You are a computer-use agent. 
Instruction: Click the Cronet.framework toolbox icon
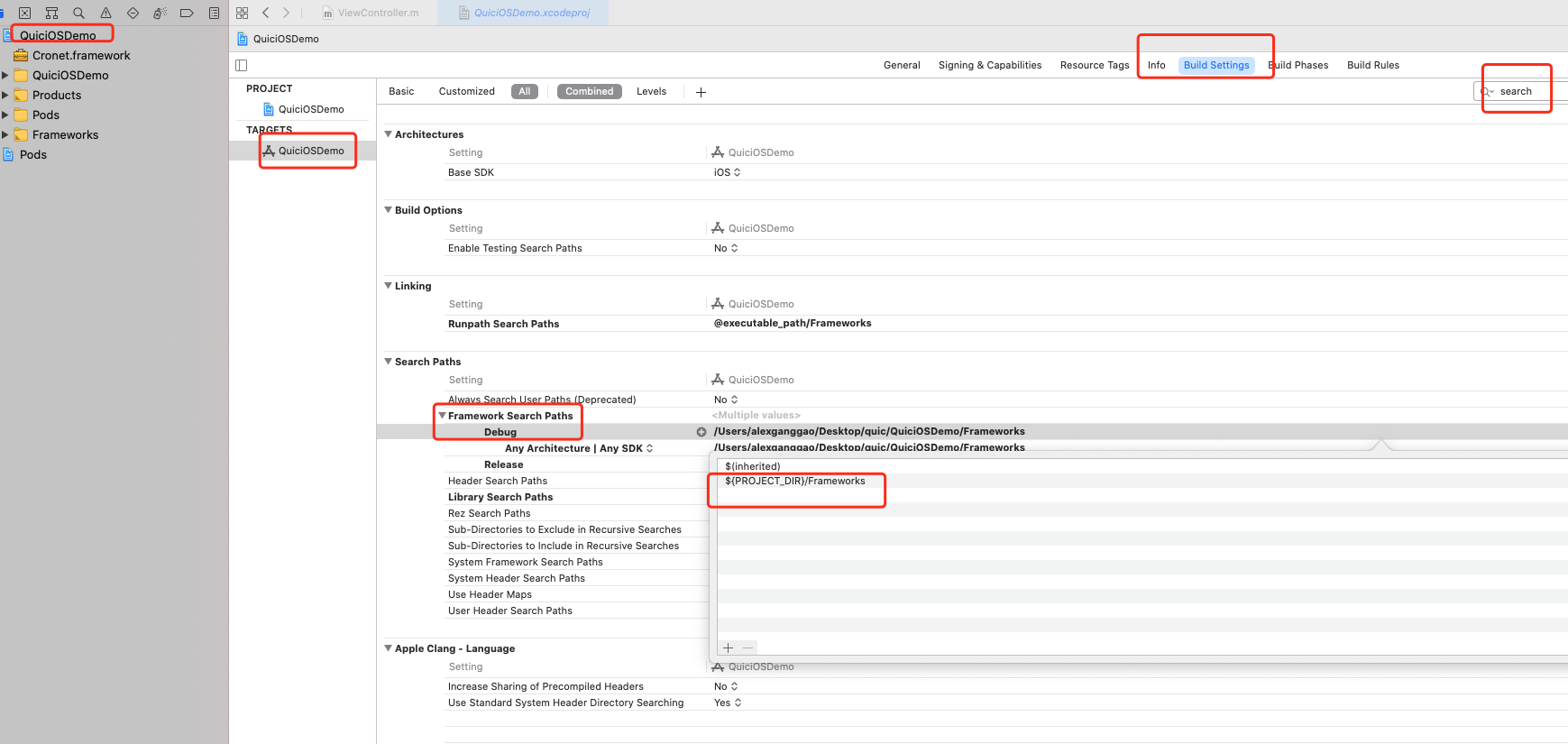point(21,55)
